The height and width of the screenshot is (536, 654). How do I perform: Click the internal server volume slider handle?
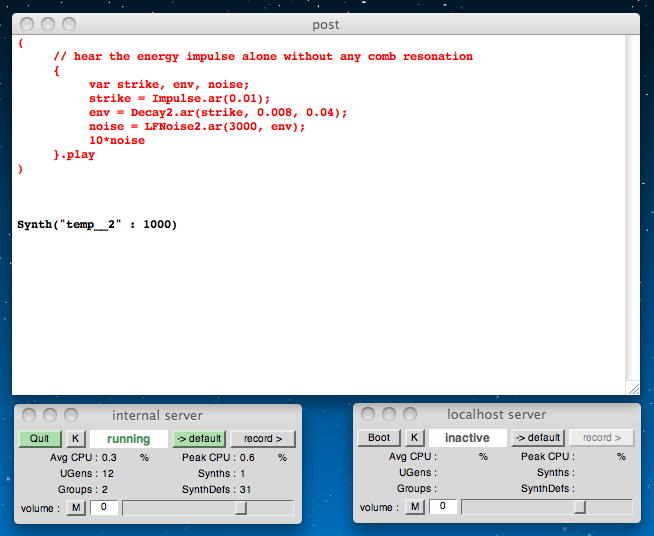pyautogui.click(x=241, y=508)
